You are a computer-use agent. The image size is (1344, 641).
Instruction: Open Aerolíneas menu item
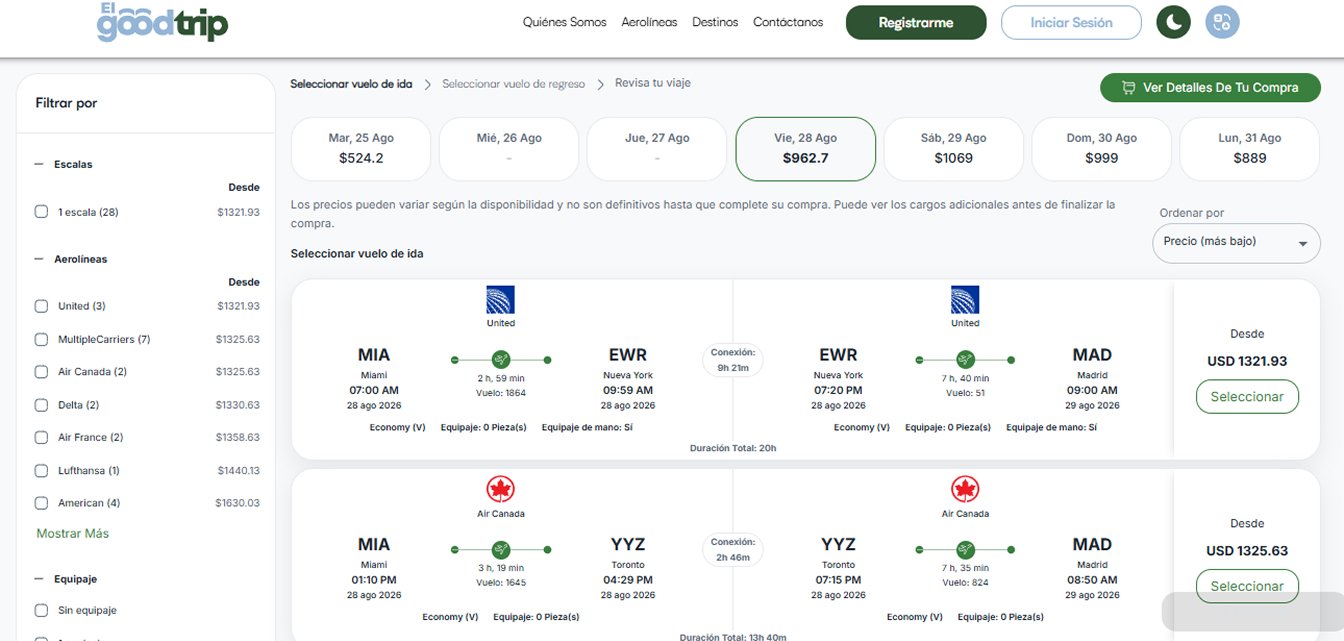click(649, 22)
